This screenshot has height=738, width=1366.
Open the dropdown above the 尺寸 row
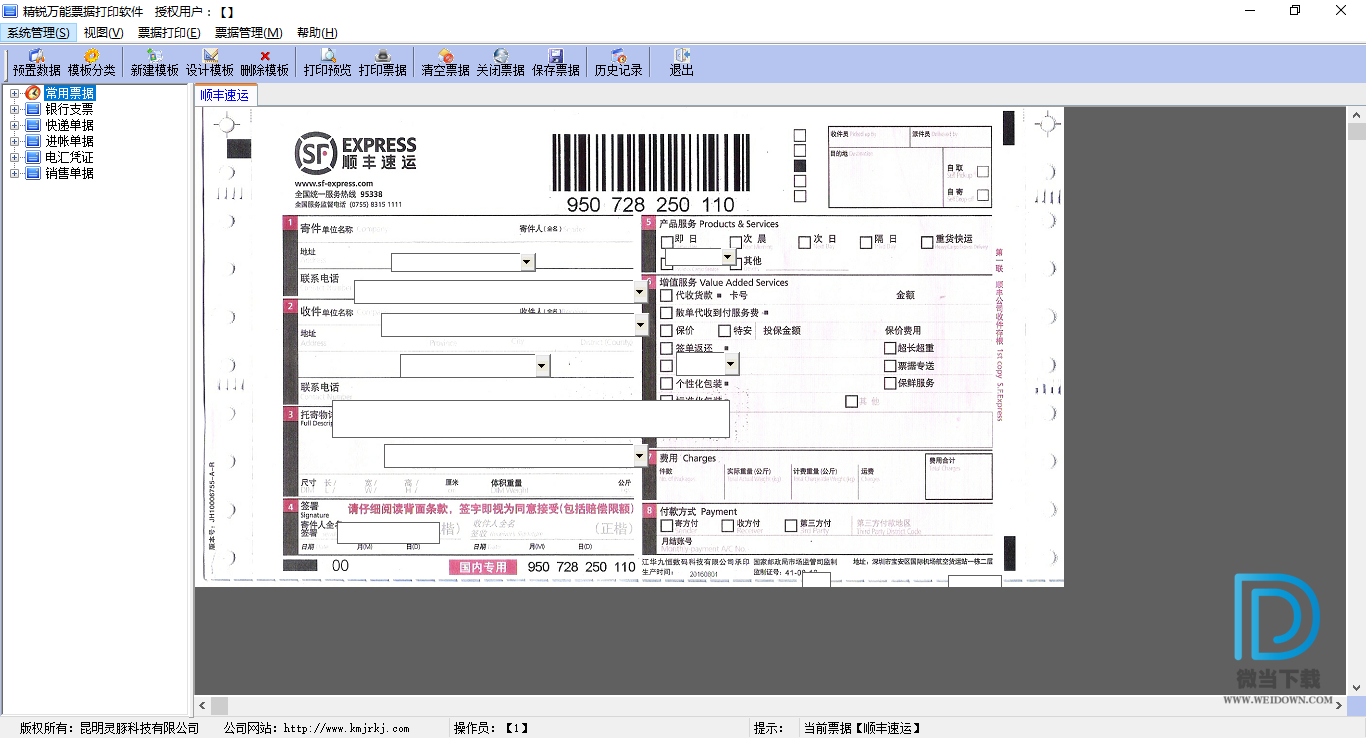pyautogui.click(x=640, y=456)
